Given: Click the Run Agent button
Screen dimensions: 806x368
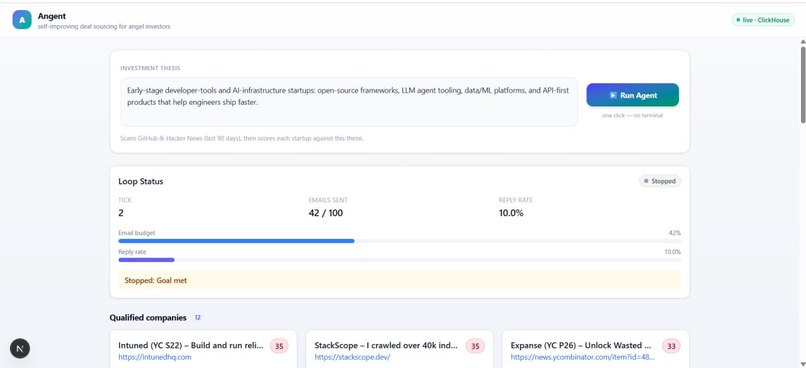Looking at the screenshot, I should [632, 95].
